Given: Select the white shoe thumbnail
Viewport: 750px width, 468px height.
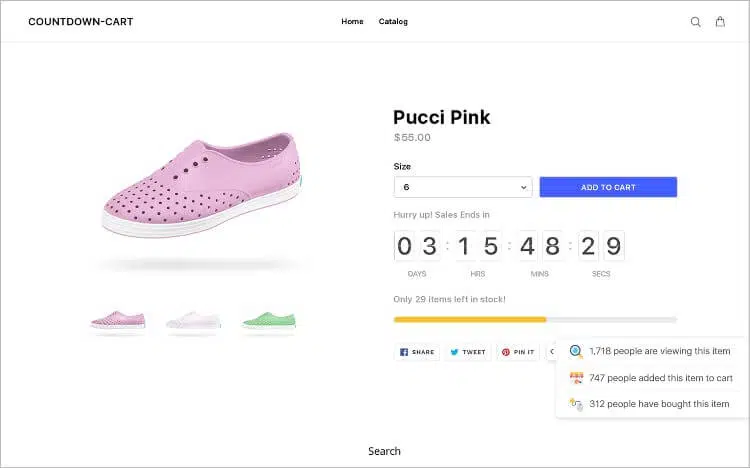Looking at the screenshot, I should (x=192, y=320).
